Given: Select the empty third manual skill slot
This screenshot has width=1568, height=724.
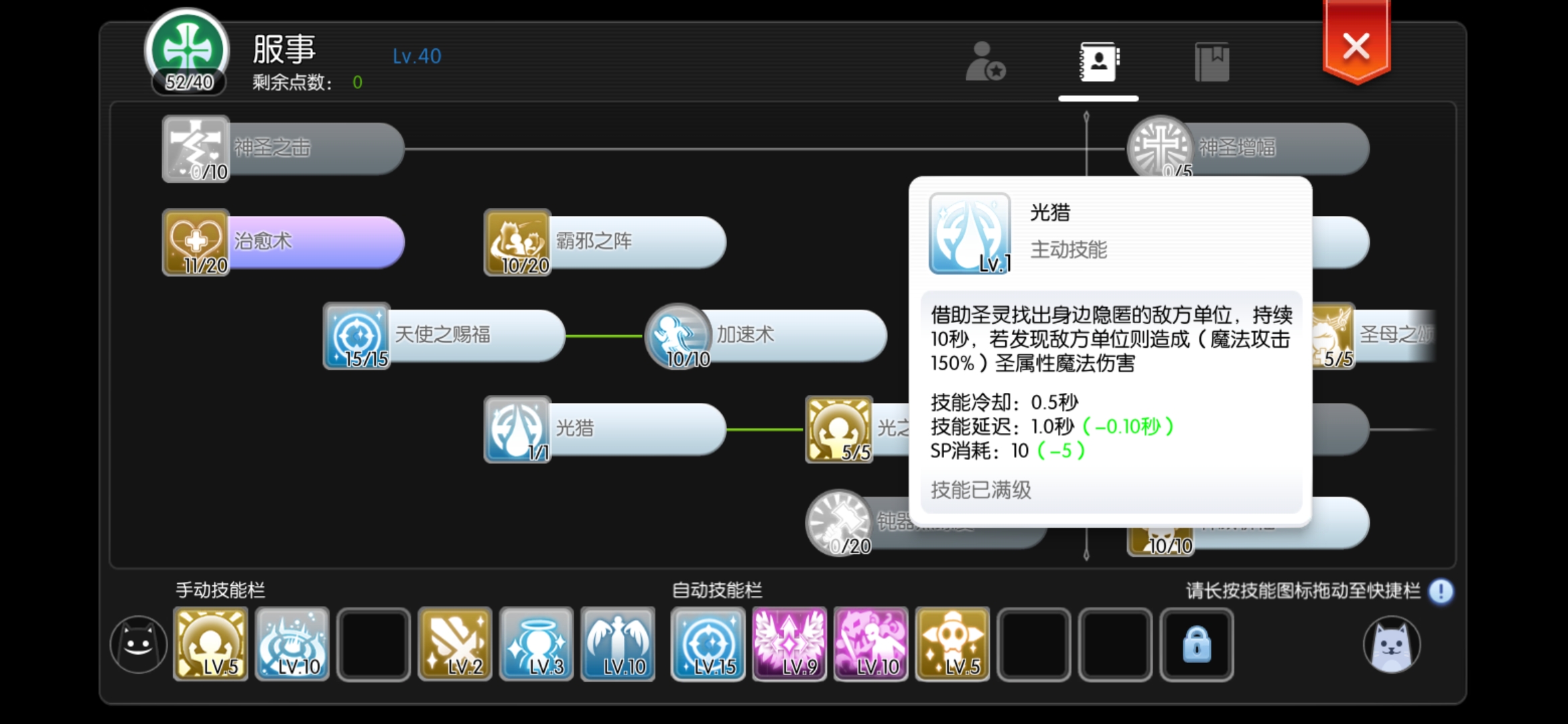Looking at the screenshot, I should (374, 644).
